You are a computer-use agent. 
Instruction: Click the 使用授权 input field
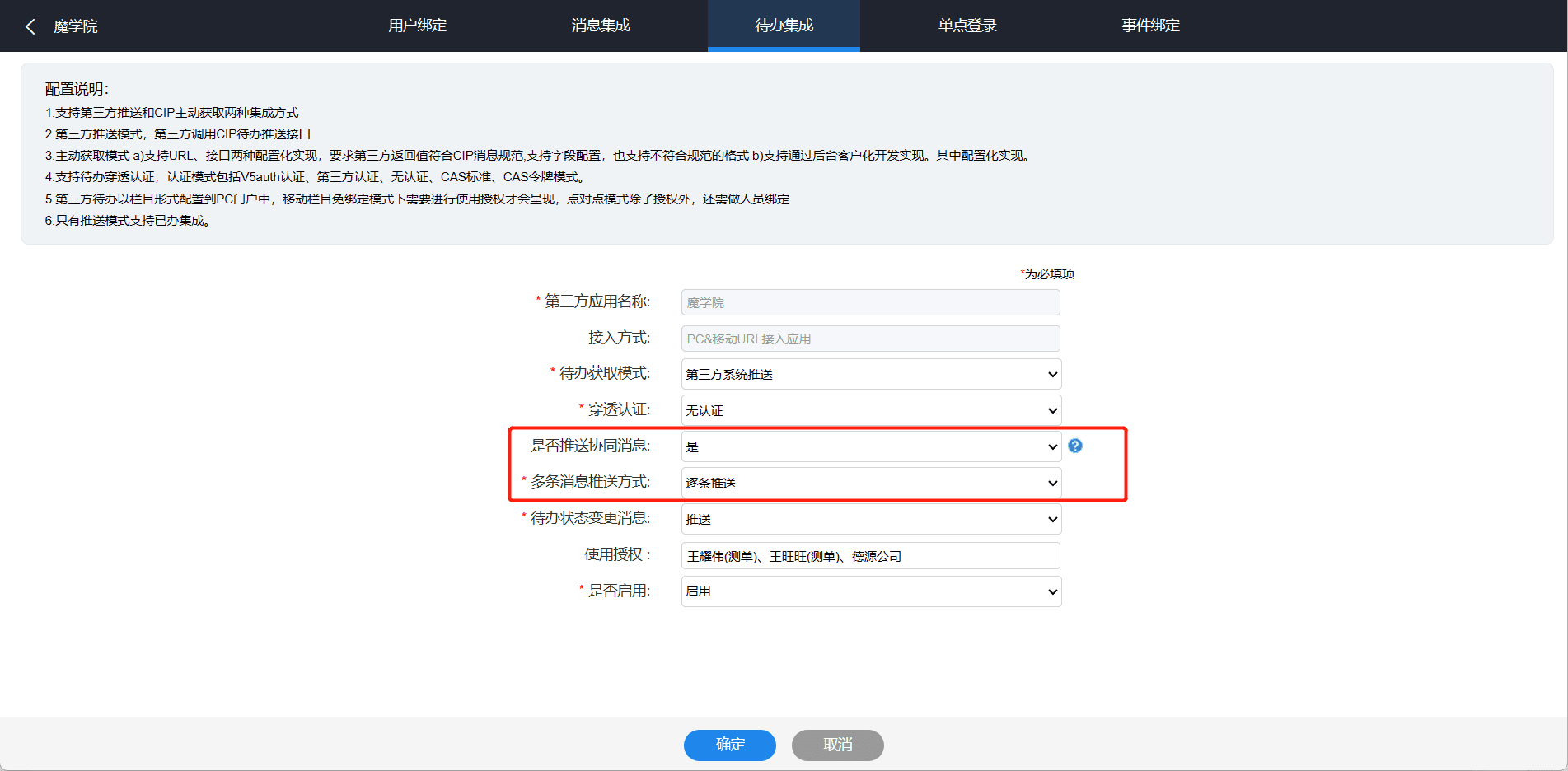point(871,556)
